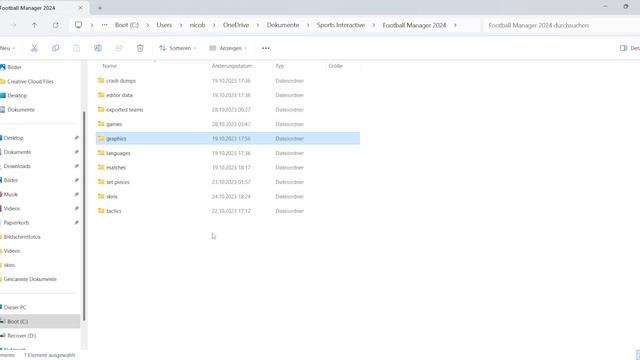640x360 pixels.
Task: Select Recover (D:) drive in navigation pane
Action: tap(21, 336)
